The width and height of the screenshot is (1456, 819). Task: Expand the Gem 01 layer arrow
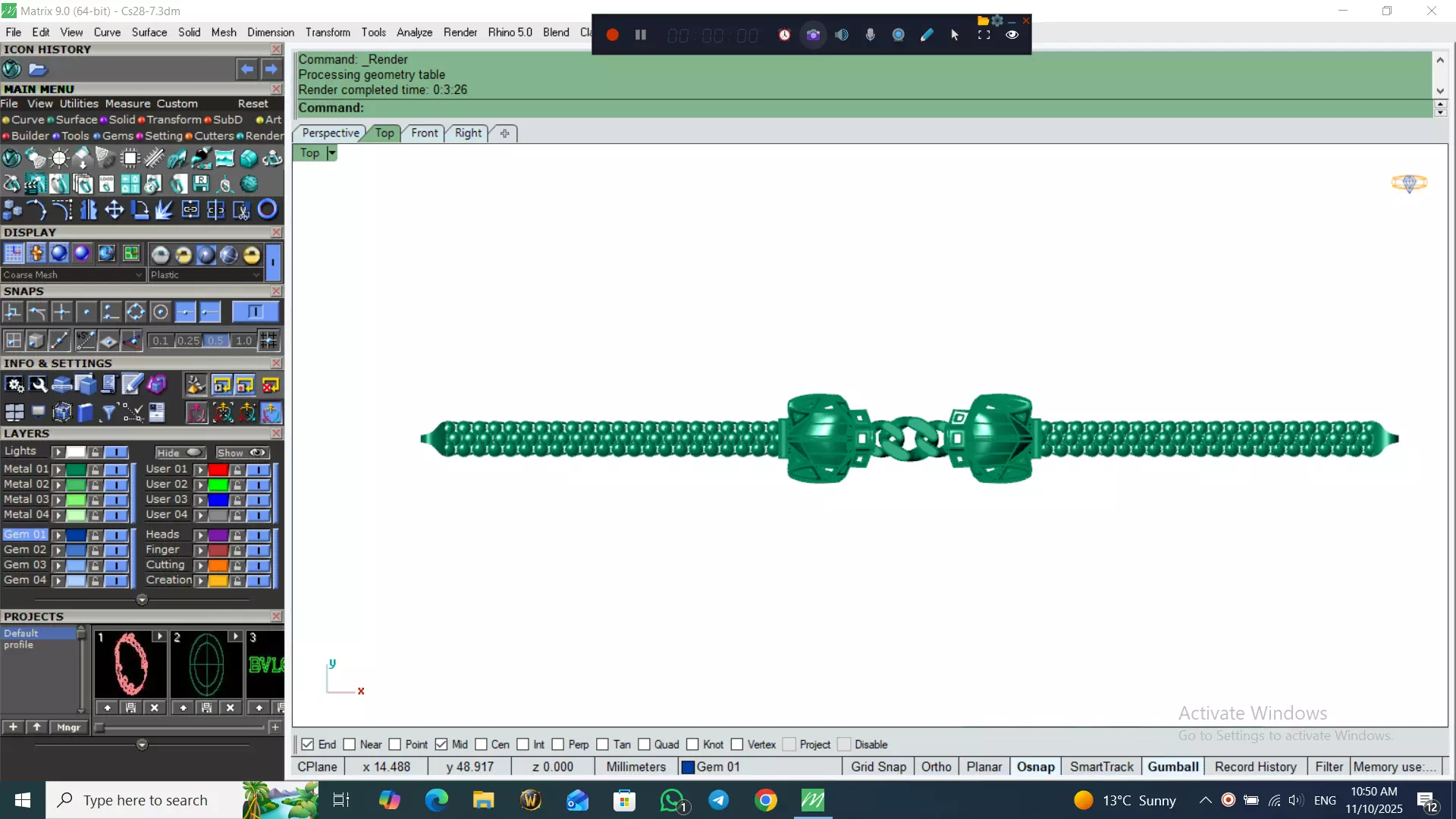58,535
